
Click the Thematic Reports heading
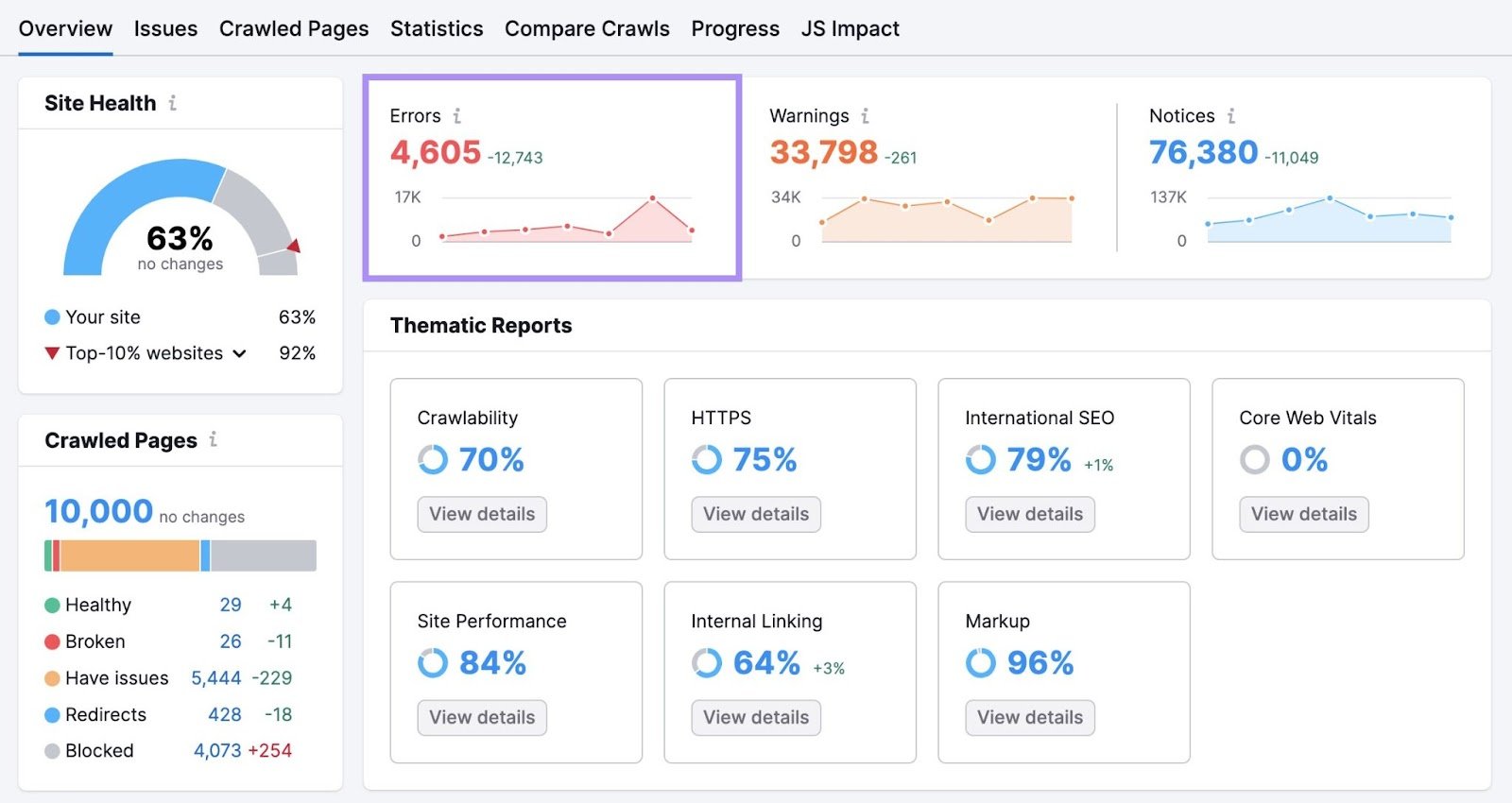[x=481, y=326]
